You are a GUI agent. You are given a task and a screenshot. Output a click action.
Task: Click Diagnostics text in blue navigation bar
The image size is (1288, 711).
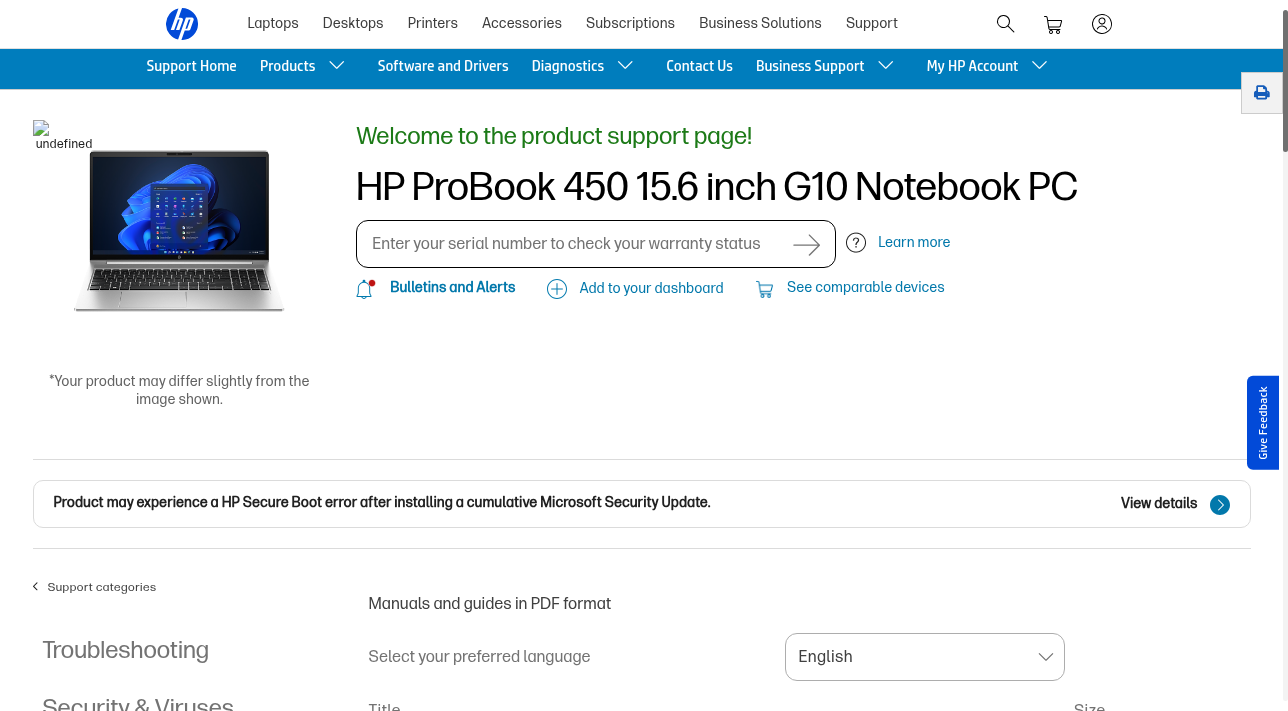(x=568, y=66)
